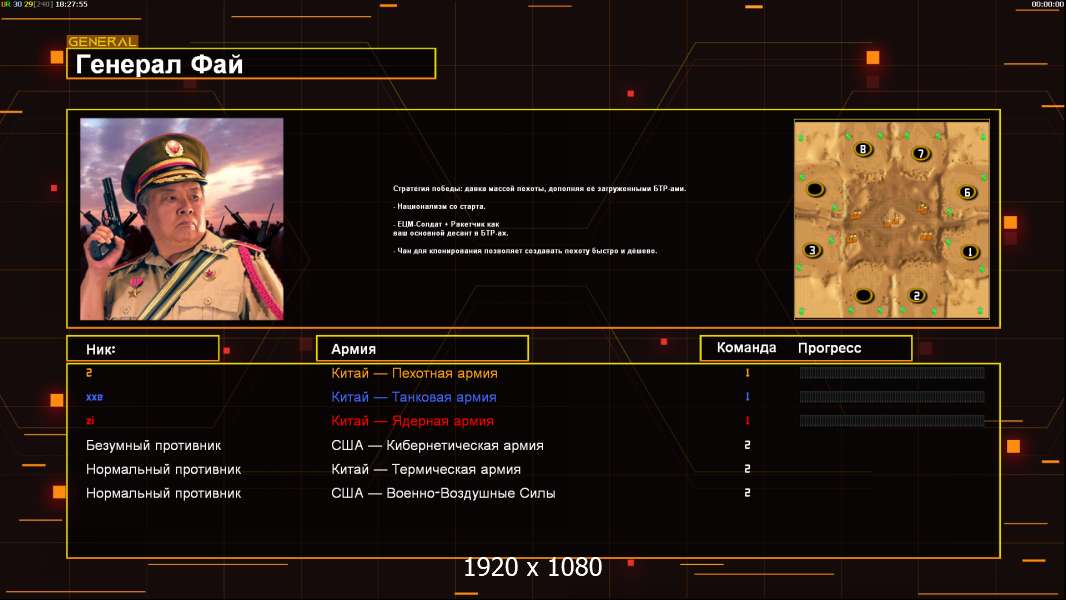
Task: Choose start position marker 2 on minimap
Action: [916, 296]
